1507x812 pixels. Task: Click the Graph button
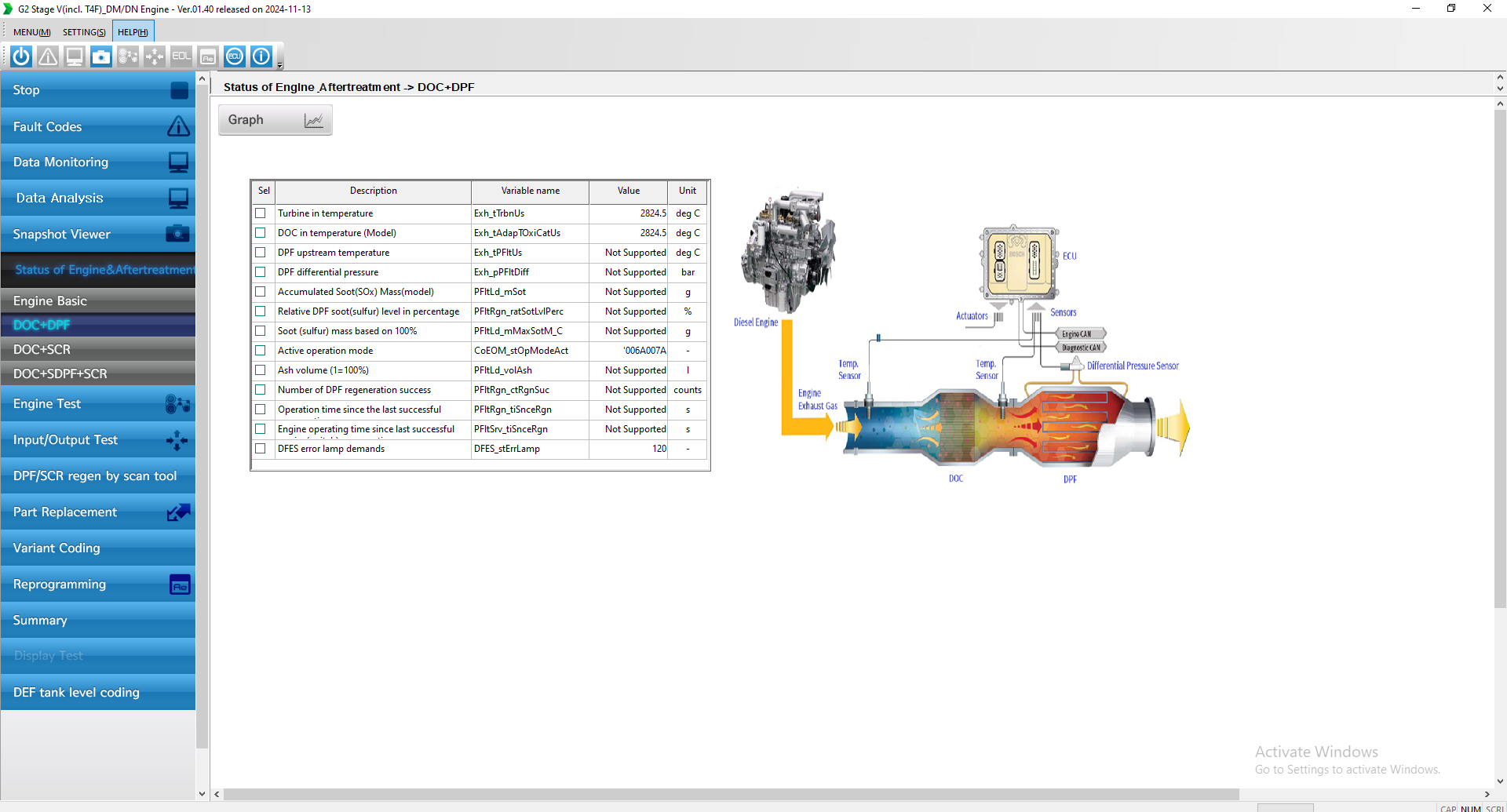274,119
